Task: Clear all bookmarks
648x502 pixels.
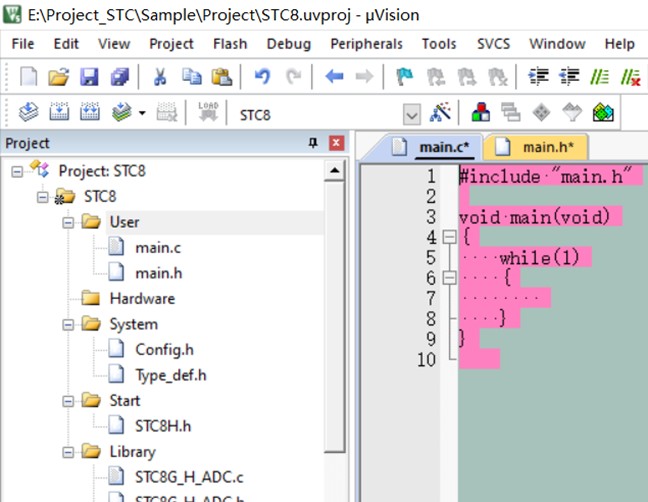Action: pos(497,76)
